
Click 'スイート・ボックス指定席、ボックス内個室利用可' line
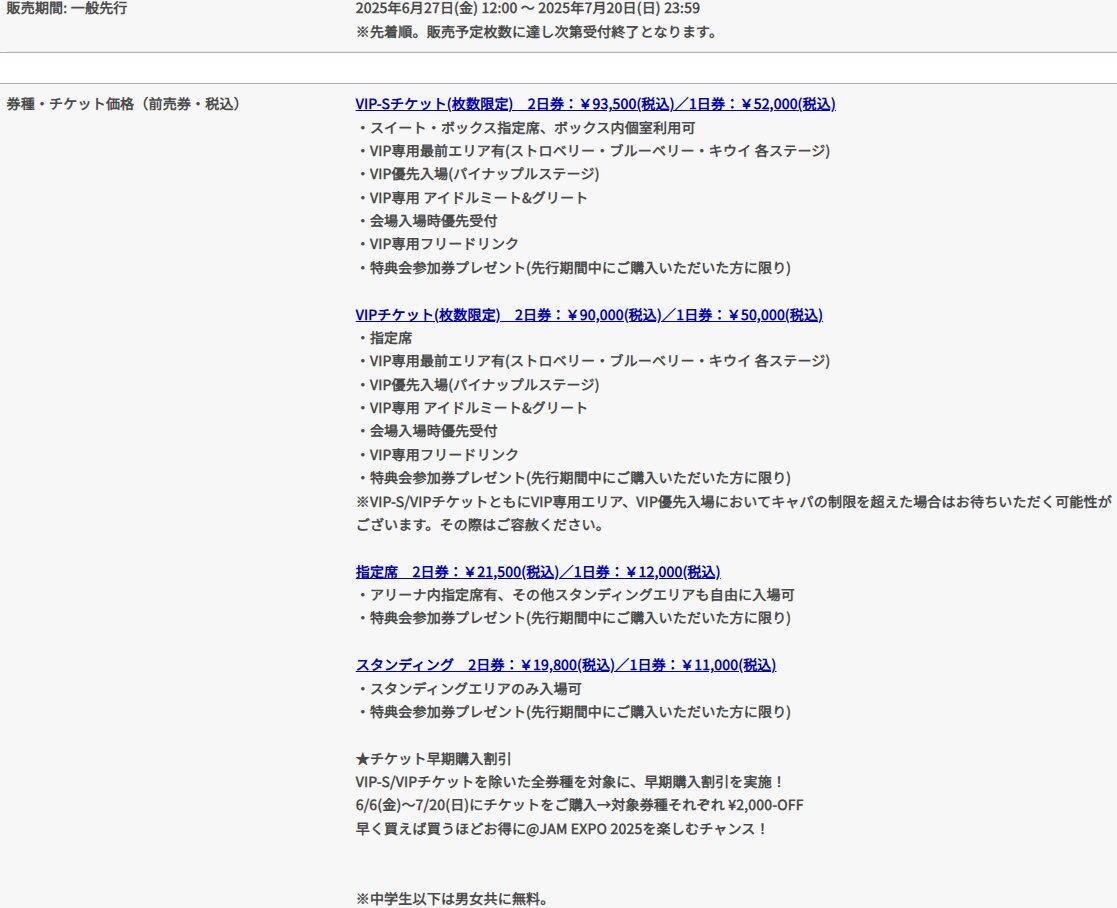[526, 128]
